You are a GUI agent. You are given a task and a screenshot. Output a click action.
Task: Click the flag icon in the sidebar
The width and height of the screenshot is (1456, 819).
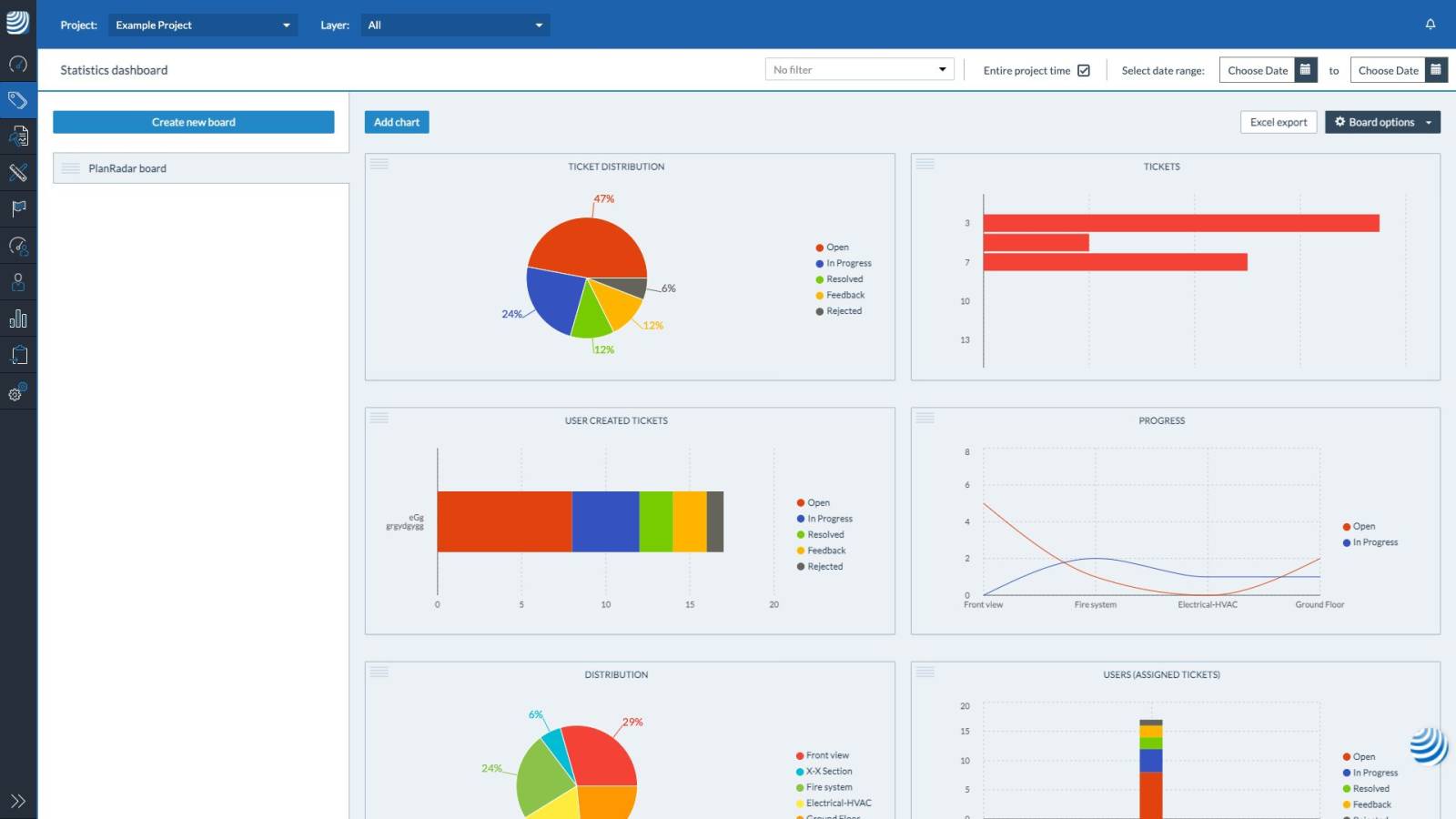(x=18, y=208)
